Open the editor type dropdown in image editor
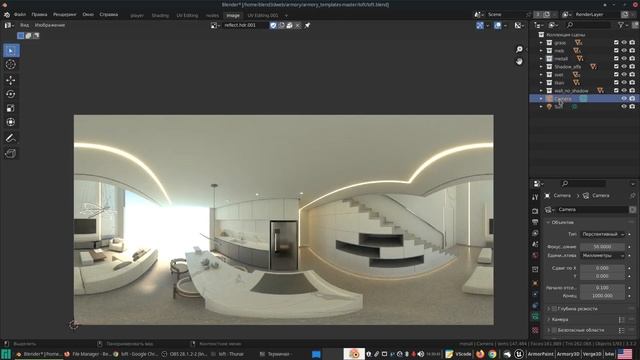The width and height of the screenshot is (640, 360). (9, 25)
